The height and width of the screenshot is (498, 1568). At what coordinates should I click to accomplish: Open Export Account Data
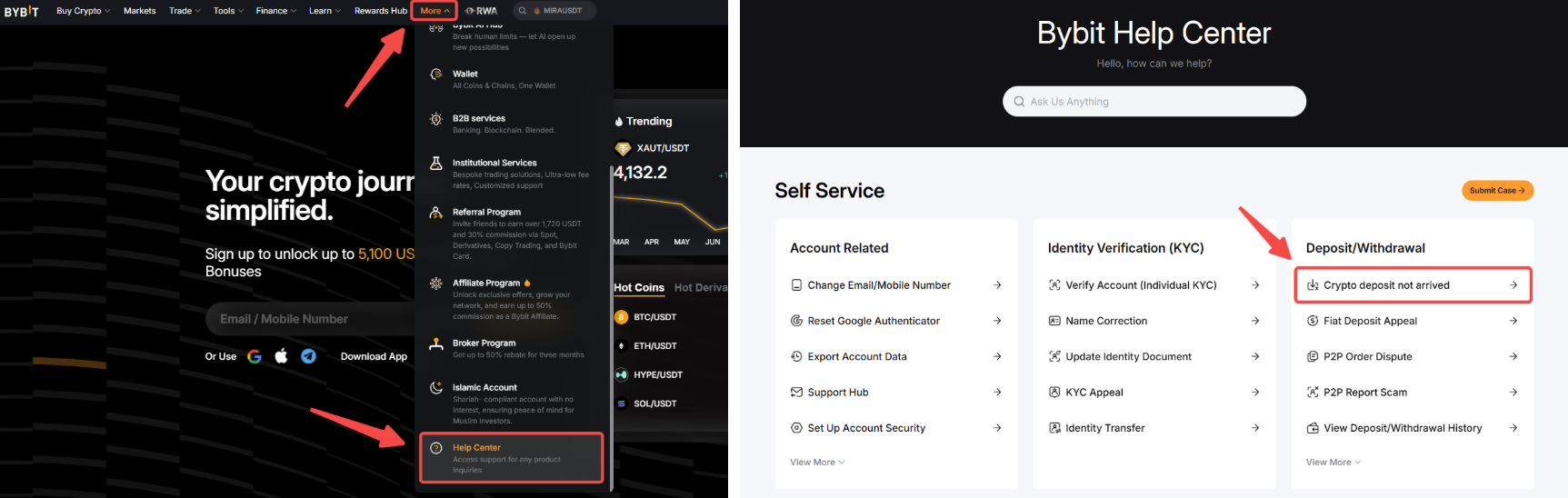896,356
